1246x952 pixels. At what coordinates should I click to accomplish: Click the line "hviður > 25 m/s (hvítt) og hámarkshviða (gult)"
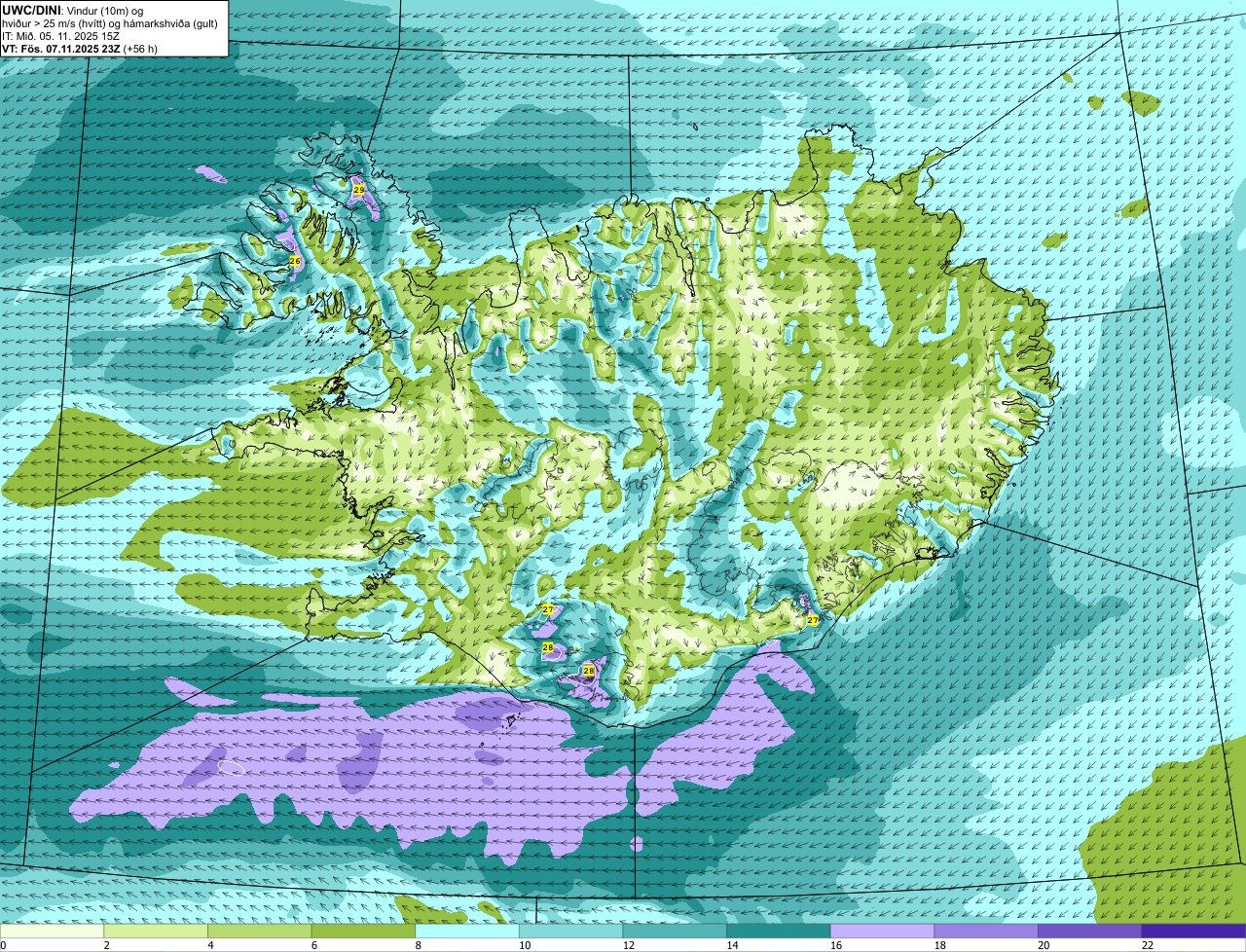point(109,23)
